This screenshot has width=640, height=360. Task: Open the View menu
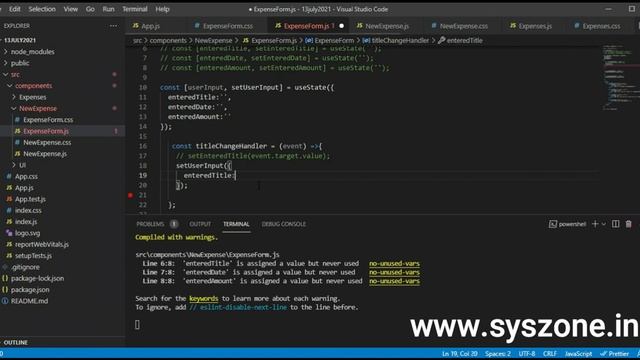coord(71,9)
